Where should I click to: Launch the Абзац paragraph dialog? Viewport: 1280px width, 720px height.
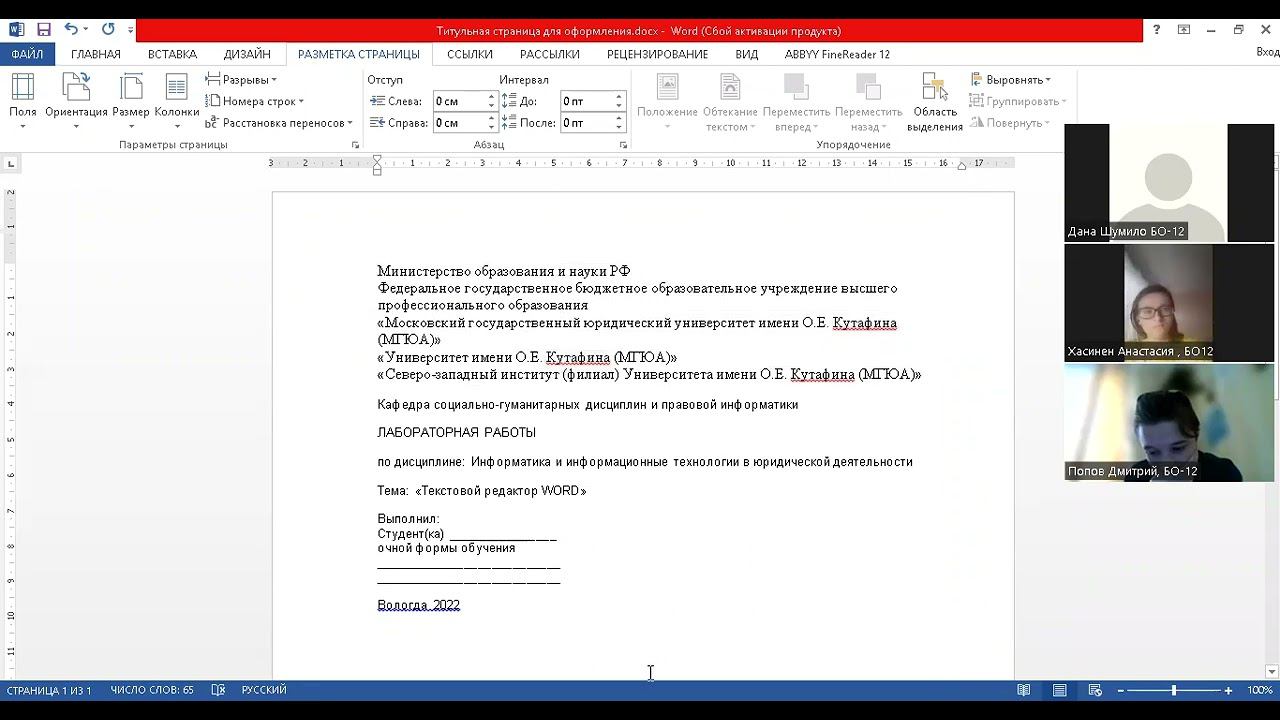coord(623,145)
